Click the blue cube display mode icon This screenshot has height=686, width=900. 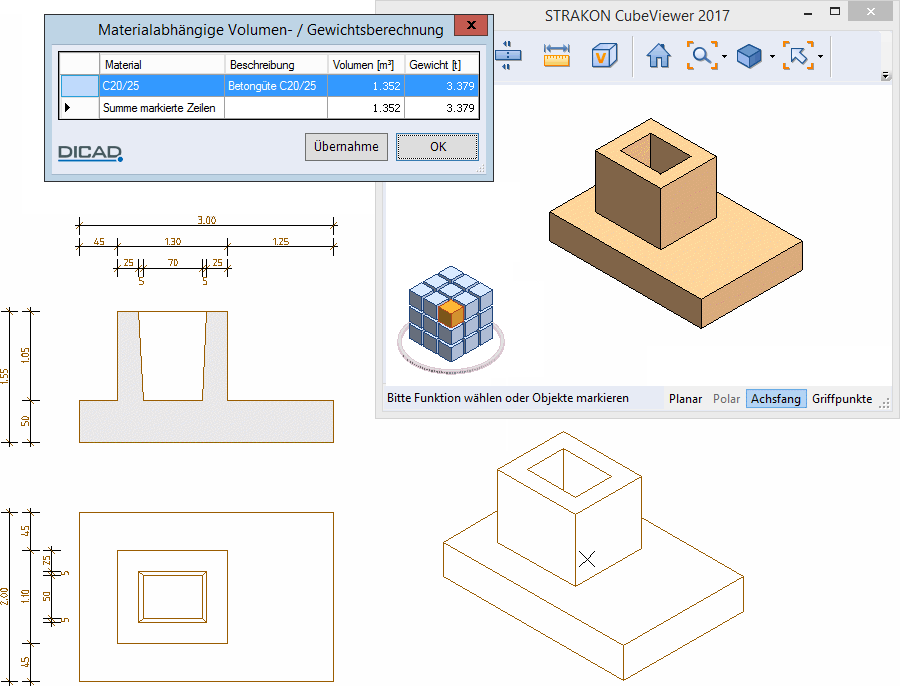pos(748,56)
